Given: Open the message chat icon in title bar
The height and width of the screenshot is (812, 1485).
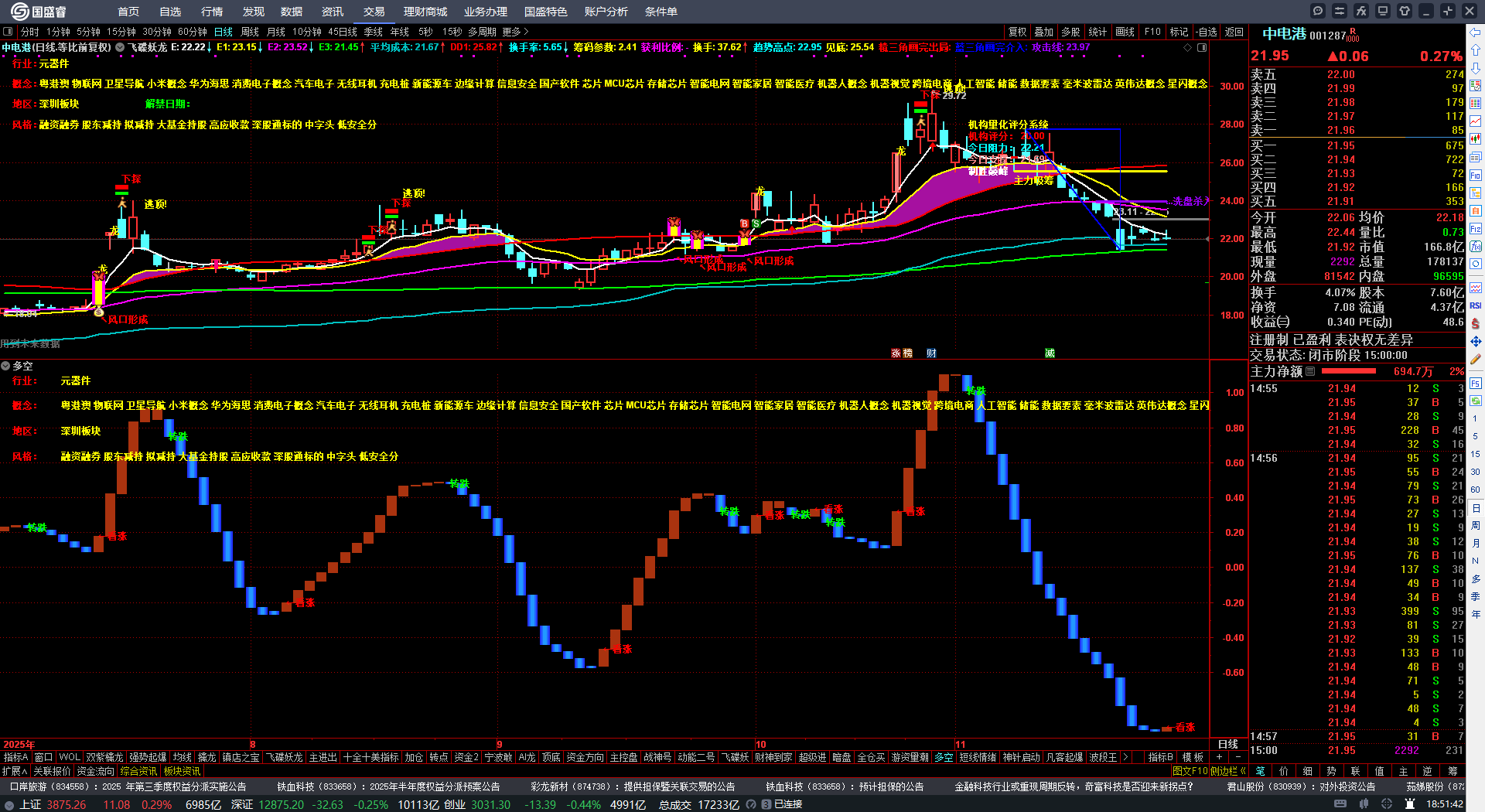Looking at the screenshot, I should (x=1318, y=11).
